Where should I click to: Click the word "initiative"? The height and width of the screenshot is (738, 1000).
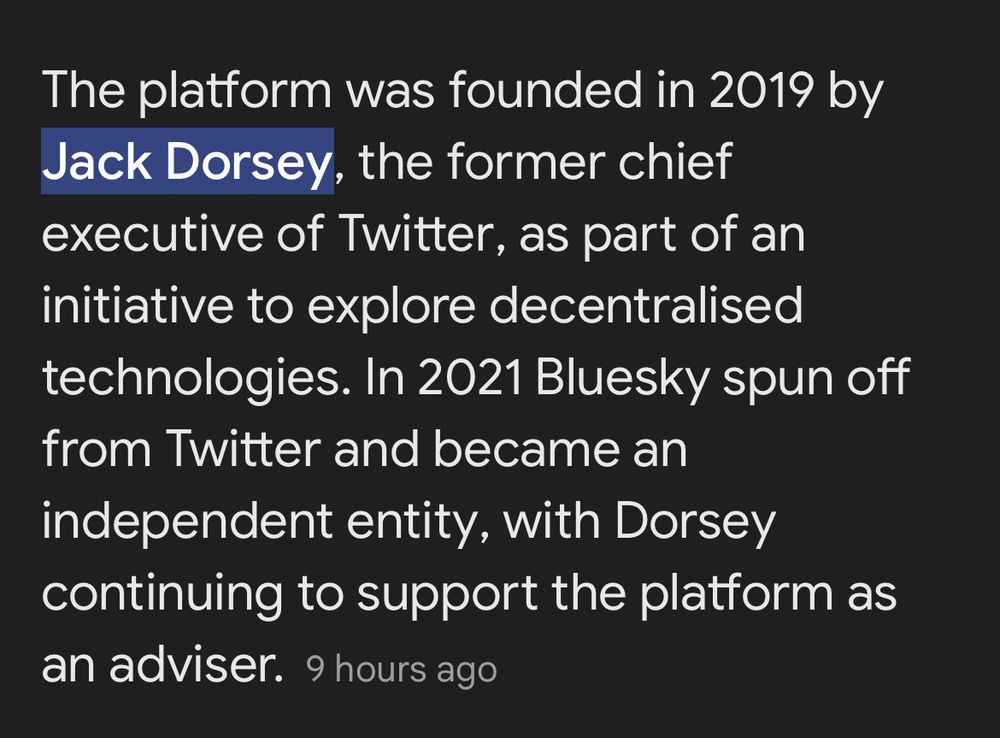pos(137,305)
